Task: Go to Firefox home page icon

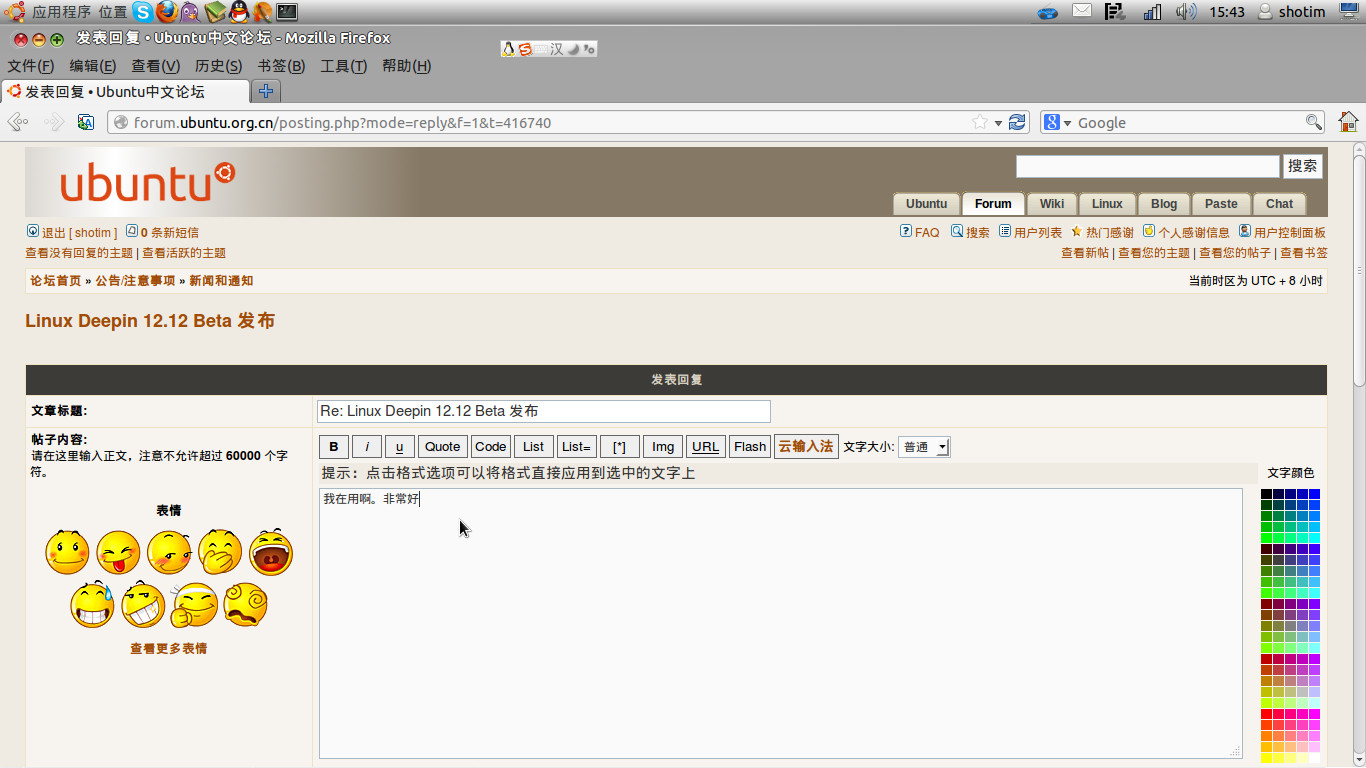Action: (x=1348, y=122)
